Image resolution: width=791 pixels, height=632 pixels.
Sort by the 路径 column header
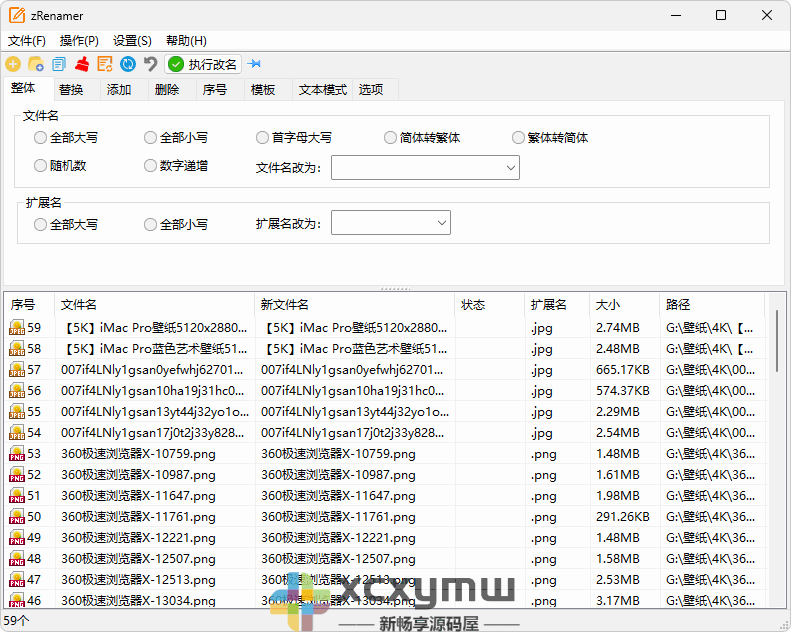pyautogui.click(x=712, y=305)
